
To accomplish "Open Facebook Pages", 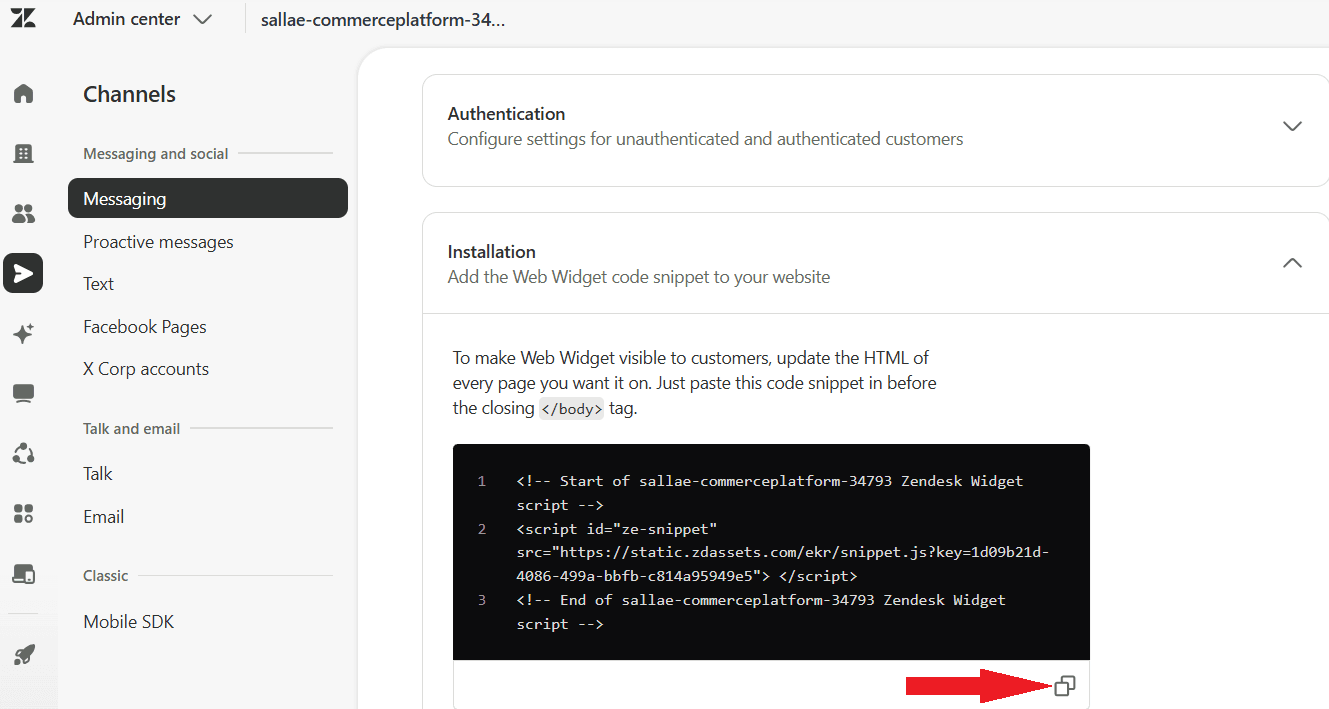I will (145, 327).
